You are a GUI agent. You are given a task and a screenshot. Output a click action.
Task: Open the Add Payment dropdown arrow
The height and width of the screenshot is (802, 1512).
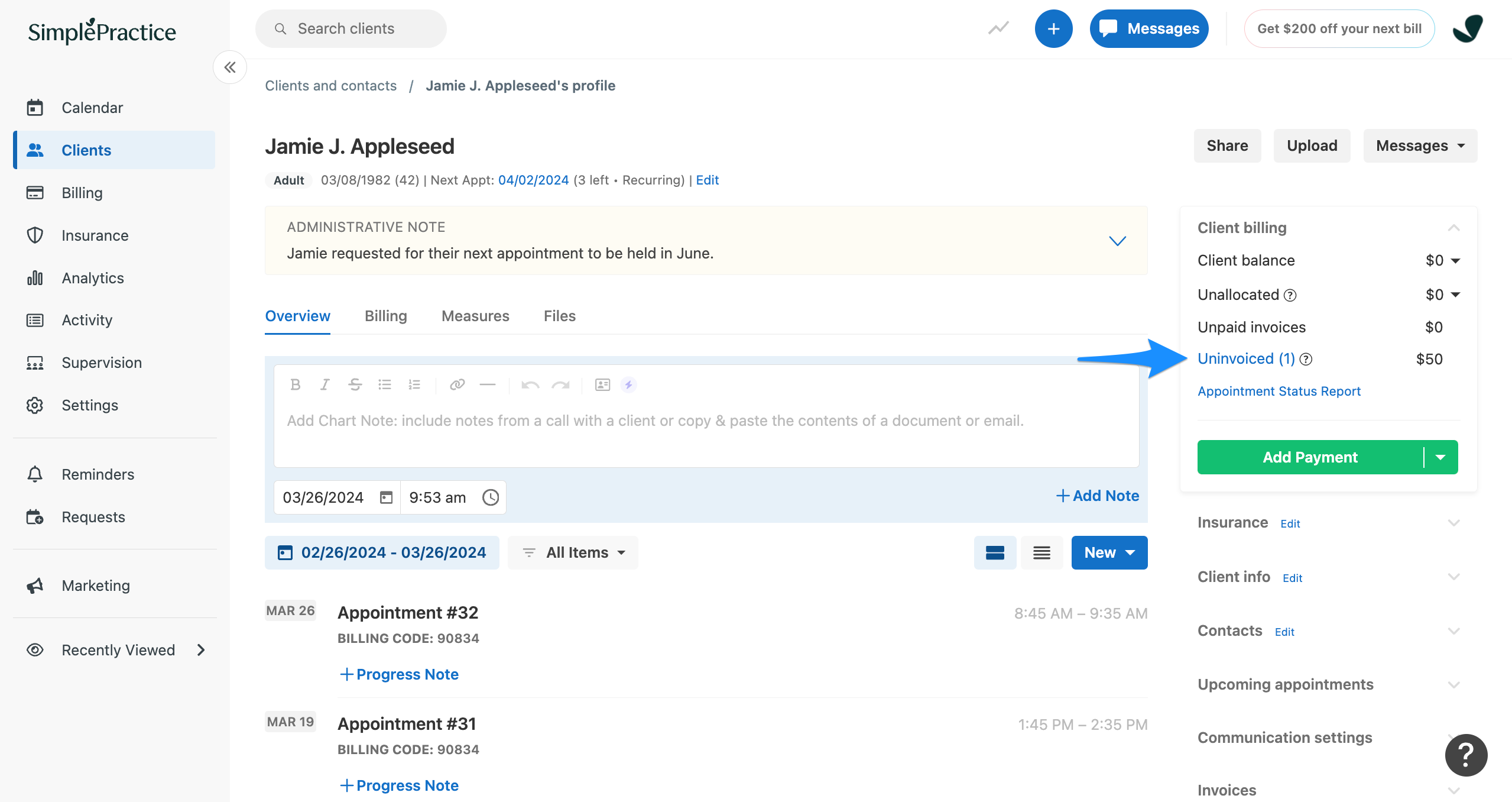pyautogui.click(x=1440, y=457)
